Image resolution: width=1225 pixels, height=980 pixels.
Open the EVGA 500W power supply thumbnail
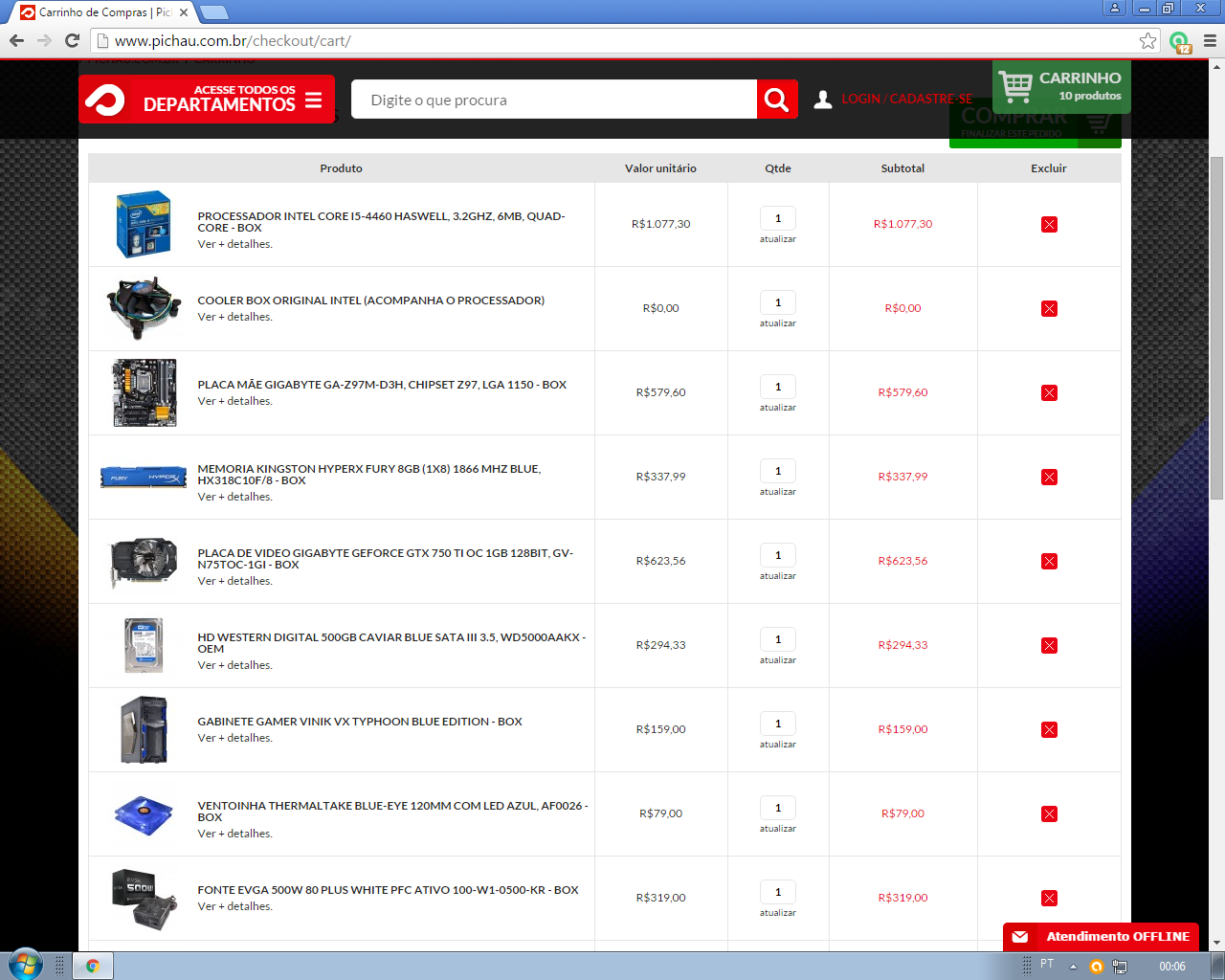click(145, 899)
